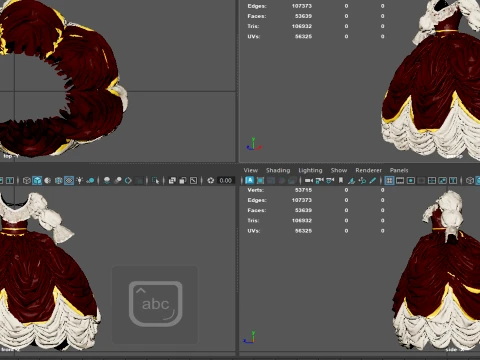Toggle the Shadows icon
The width and height of the screenshot is (480, 360).
(90, 181)
